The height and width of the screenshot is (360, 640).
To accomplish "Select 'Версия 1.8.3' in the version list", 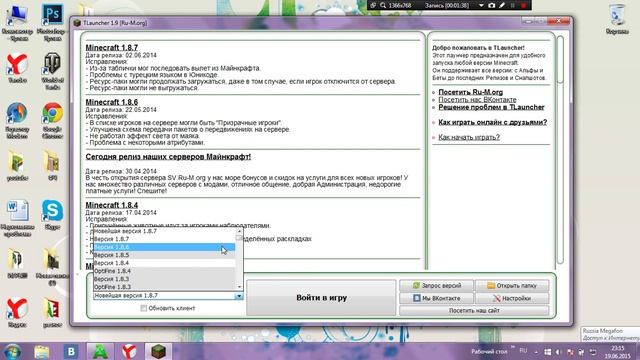I will (x=164, y=279).
